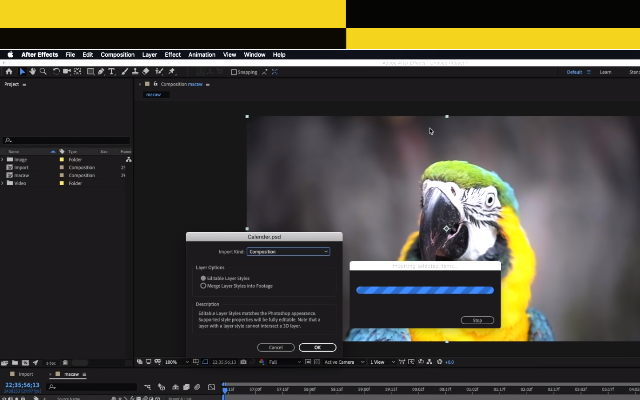Open the Import Kind dropdown
The height and width of the screenshot is (400, 640).
[x=288, y=252]
